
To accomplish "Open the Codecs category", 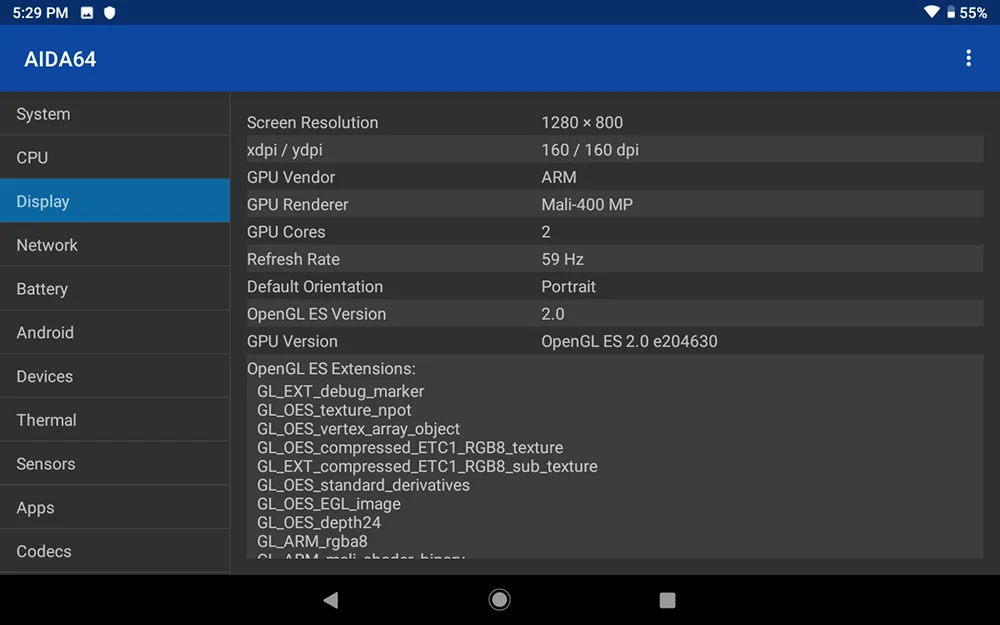I will tap(115, 551).
